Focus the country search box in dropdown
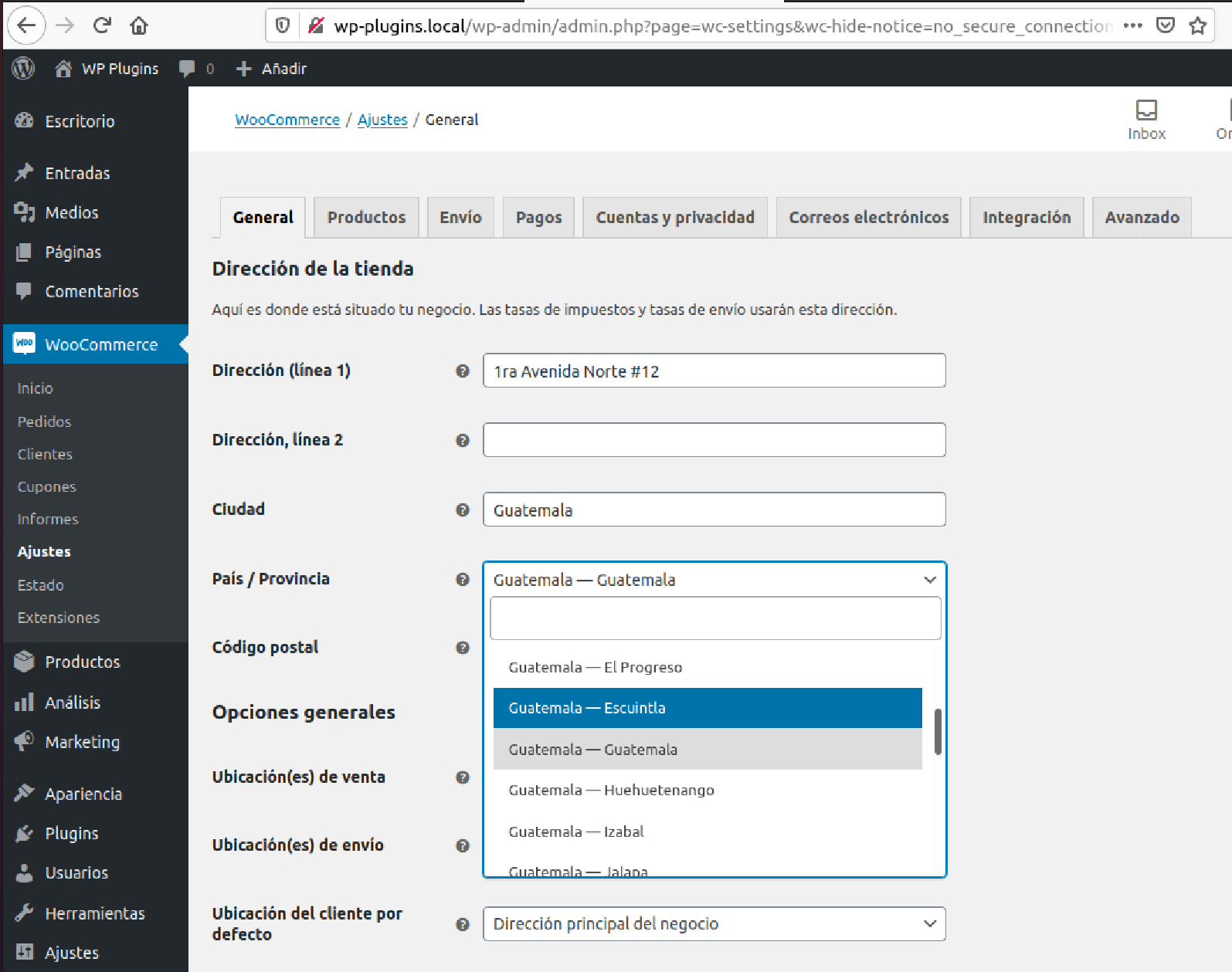 [x=715, y=618]
